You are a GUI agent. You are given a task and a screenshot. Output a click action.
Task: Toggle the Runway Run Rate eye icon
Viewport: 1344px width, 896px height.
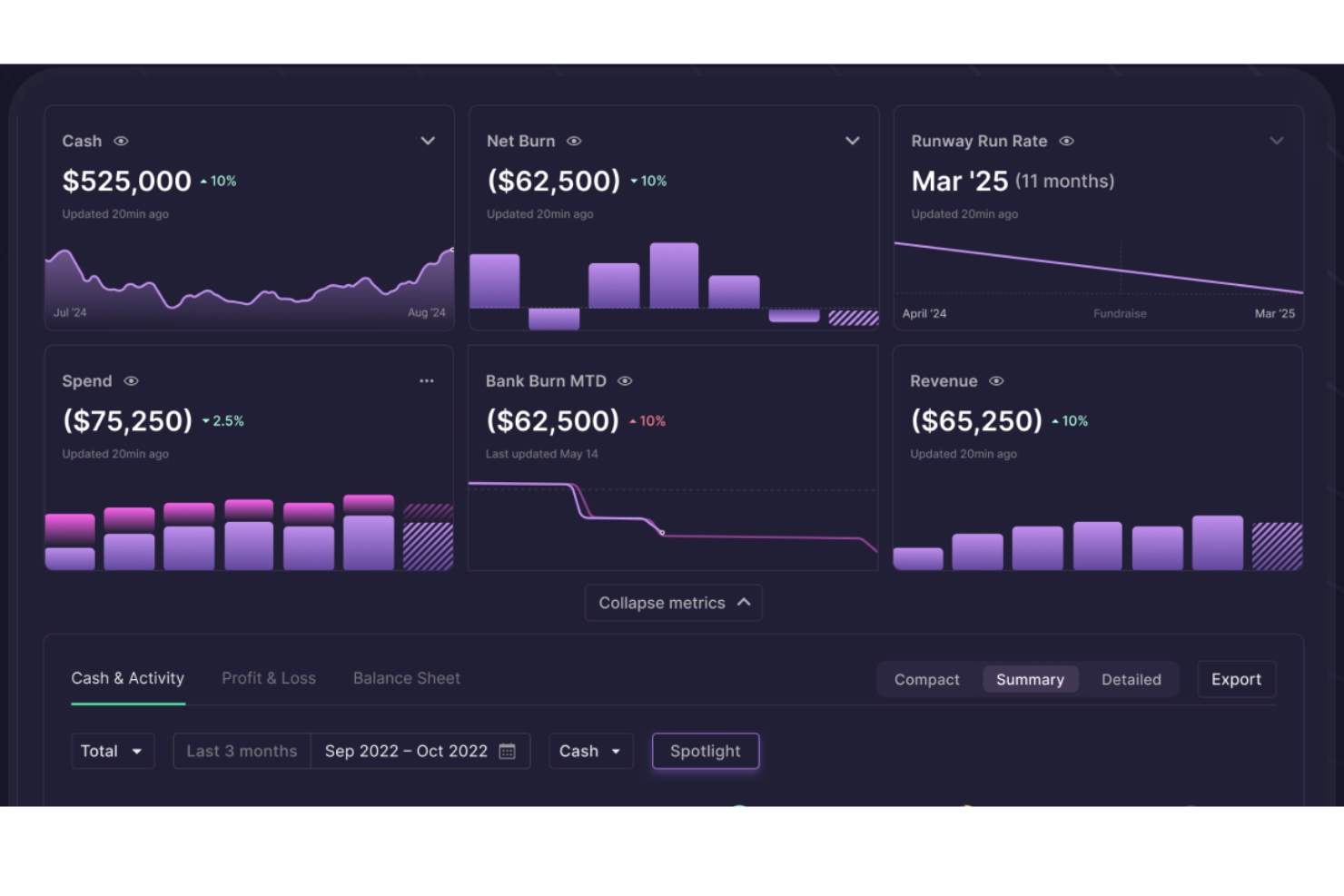coord(1065,141)
